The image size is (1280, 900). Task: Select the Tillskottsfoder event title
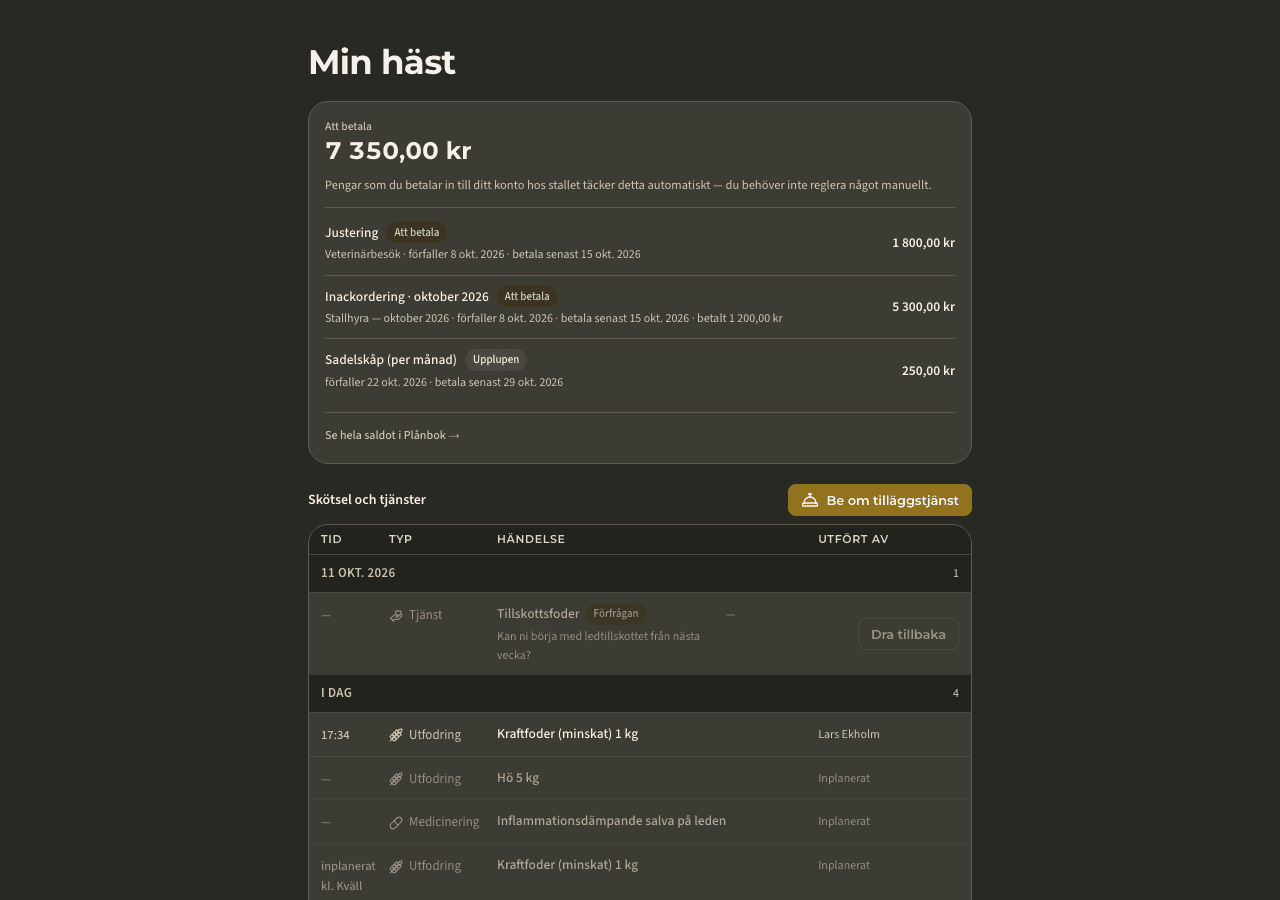pyautogui.click(x=538, y=614)
